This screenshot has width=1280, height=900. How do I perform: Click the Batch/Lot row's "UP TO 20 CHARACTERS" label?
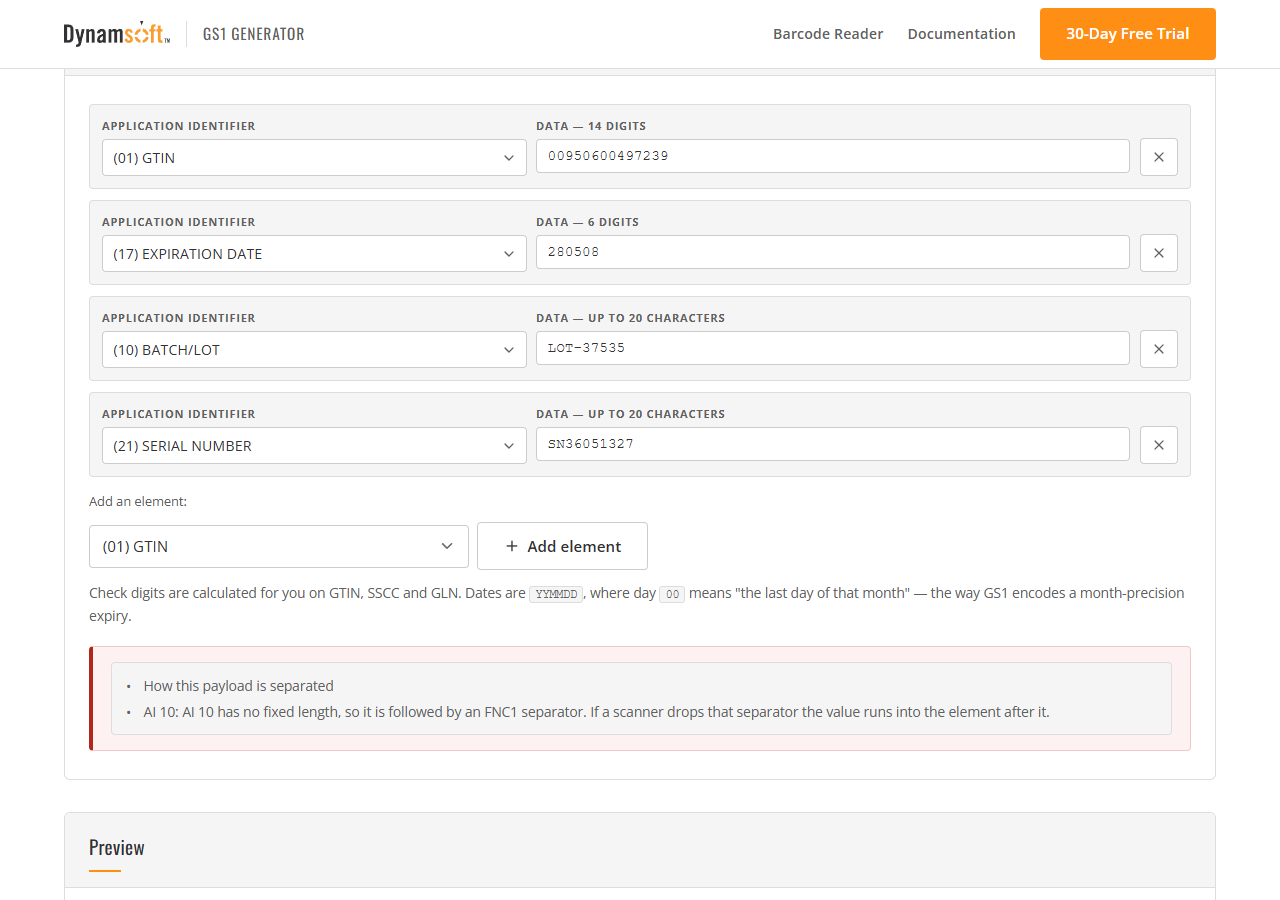point(630,318)
